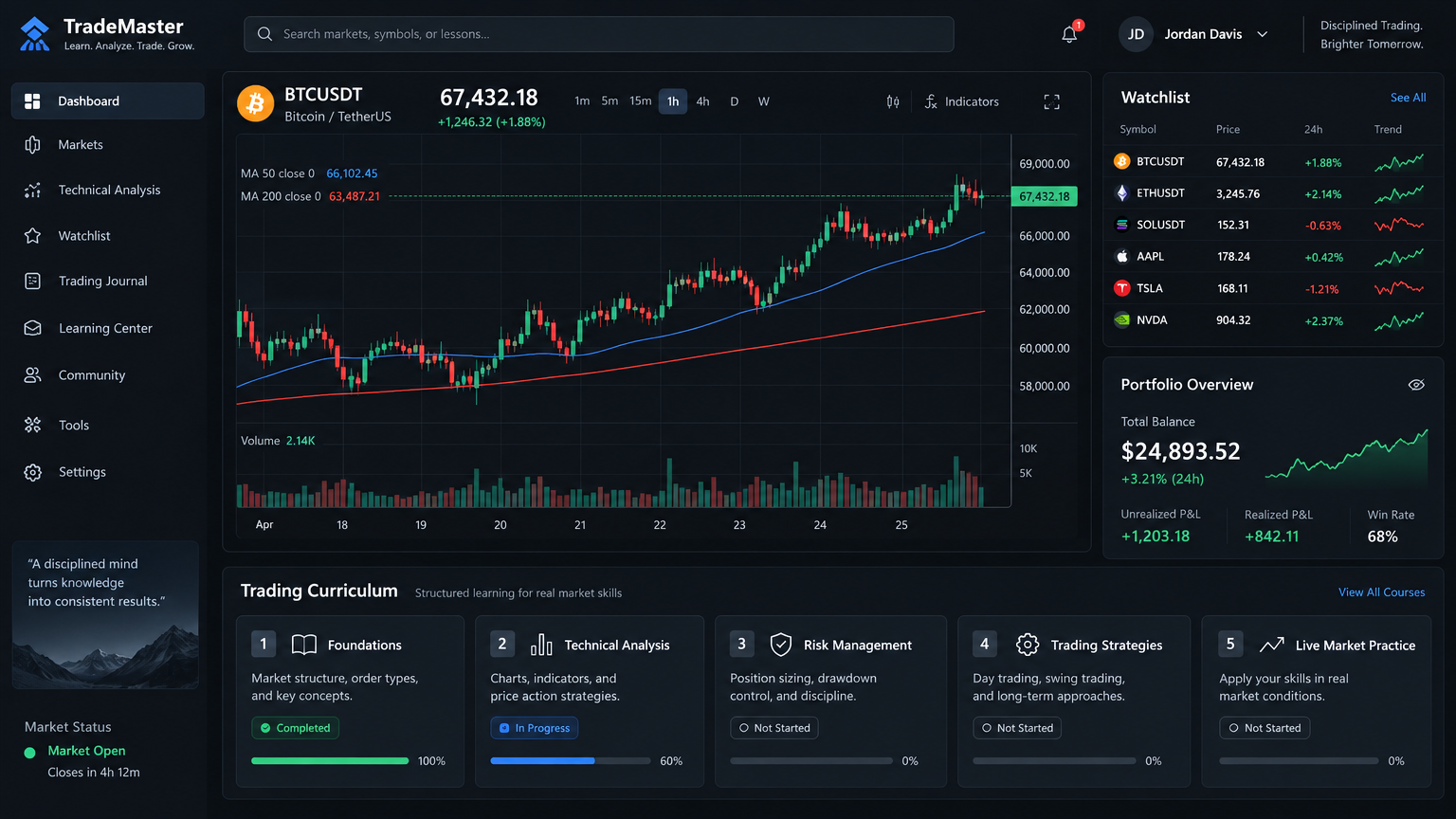
Task: Expand the chart to fullscreen
Action: [1051, 101]
